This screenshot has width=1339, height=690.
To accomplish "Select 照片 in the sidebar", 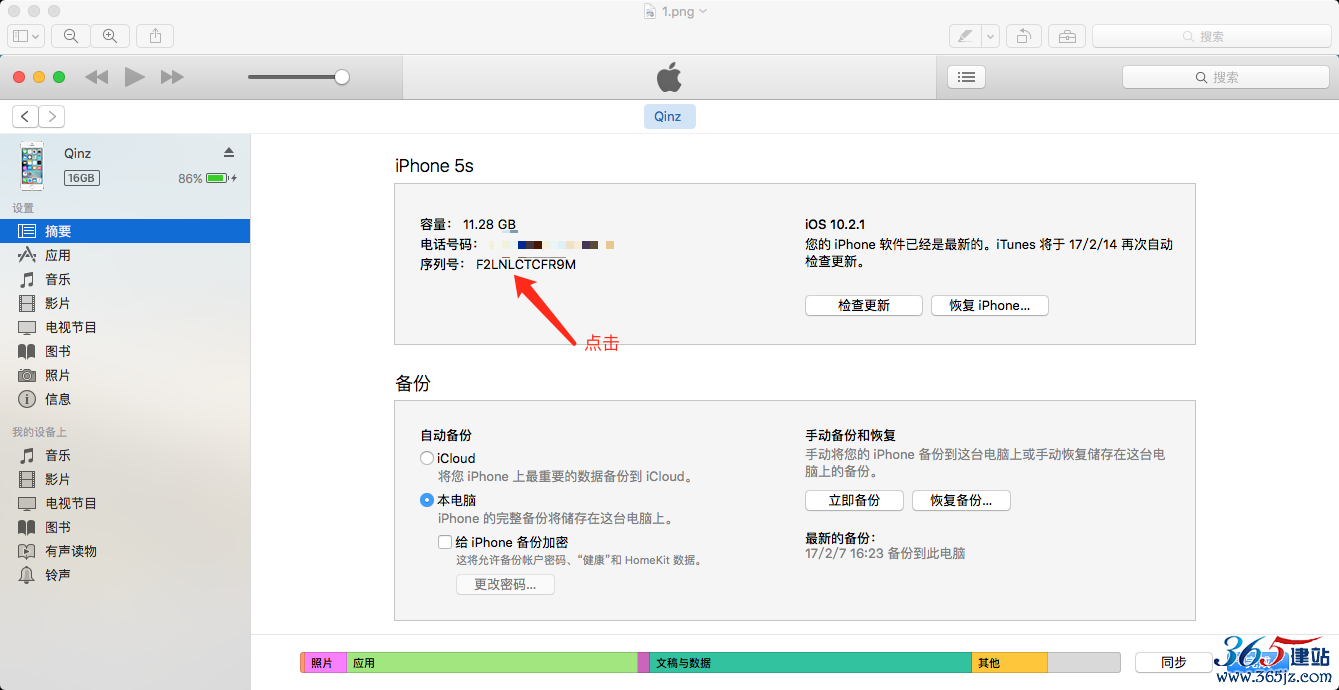I will (x=125, y=375).
